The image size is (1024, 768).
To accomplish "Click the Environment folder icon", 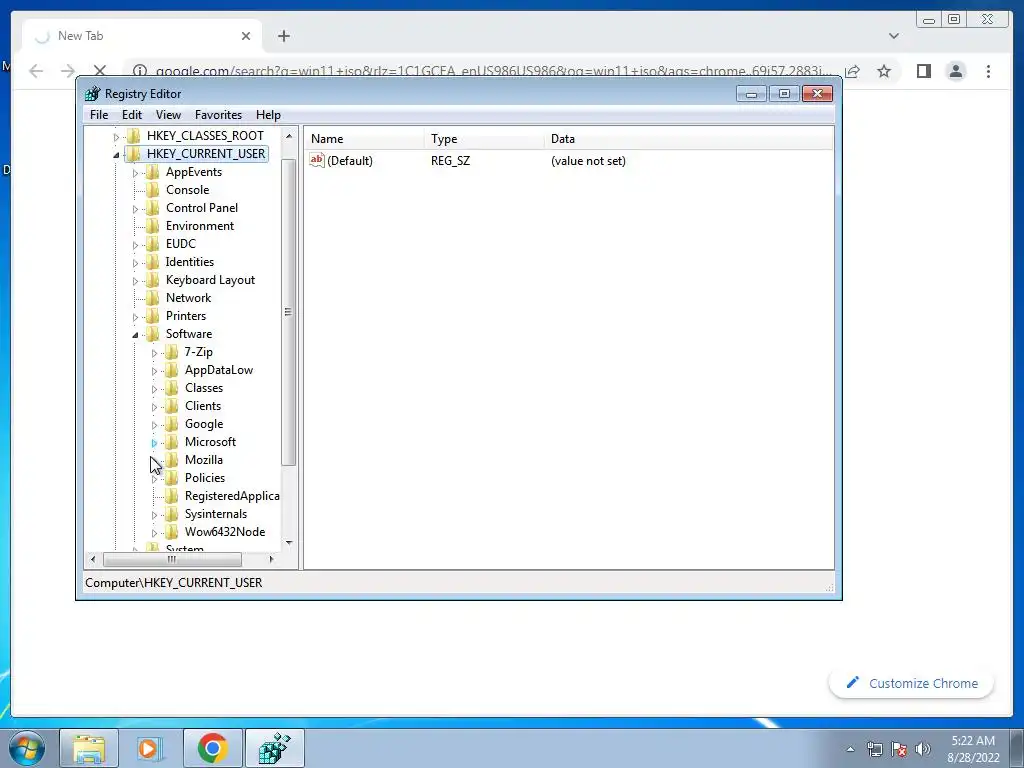I will click(152, 225).
